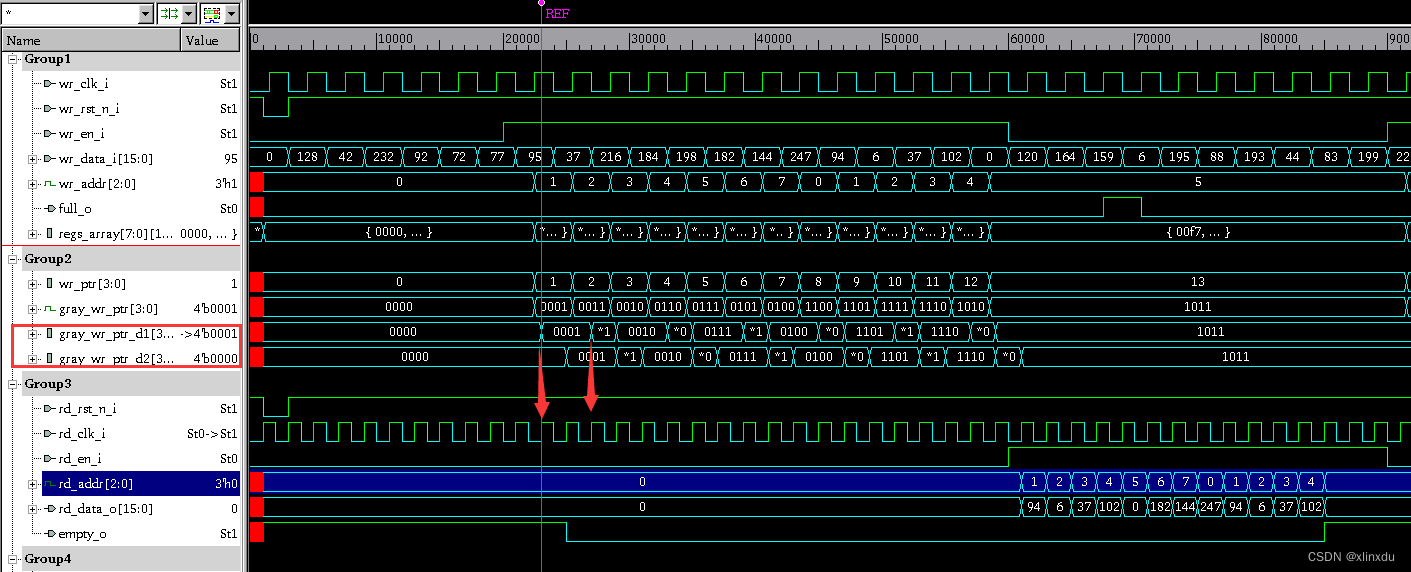Click the 182 value in the rd_data_o waveform
1411x572 pixels.
[1159, 507]
